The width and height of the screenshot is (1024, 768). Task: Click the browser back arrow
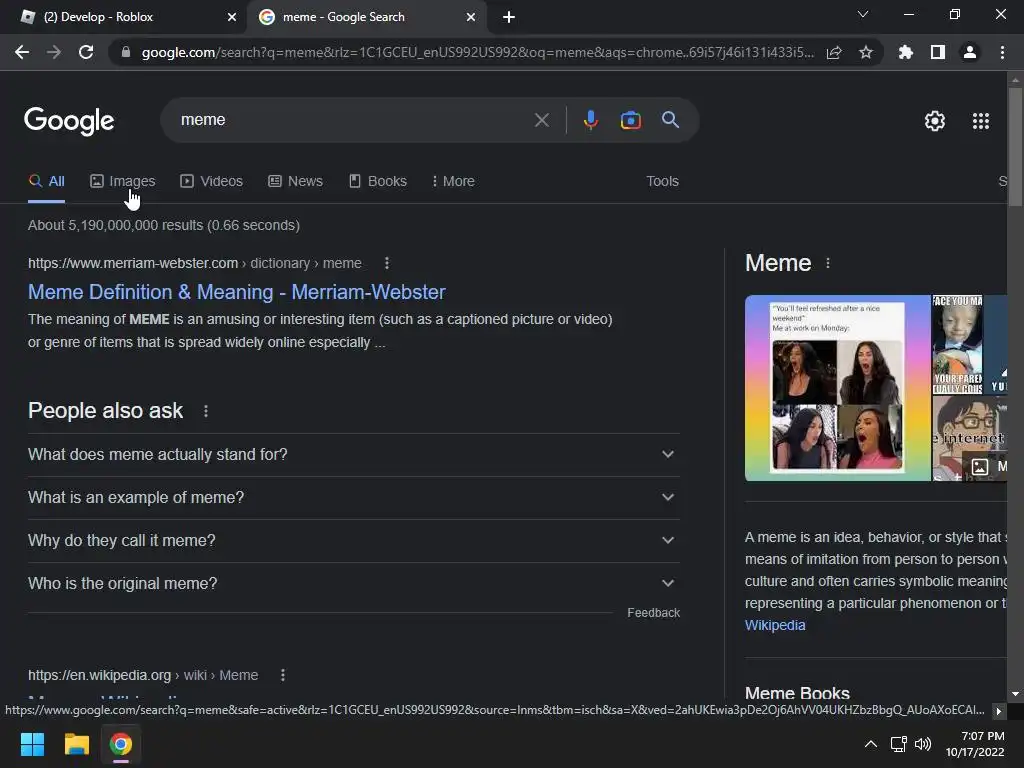[x=22, y=52]
